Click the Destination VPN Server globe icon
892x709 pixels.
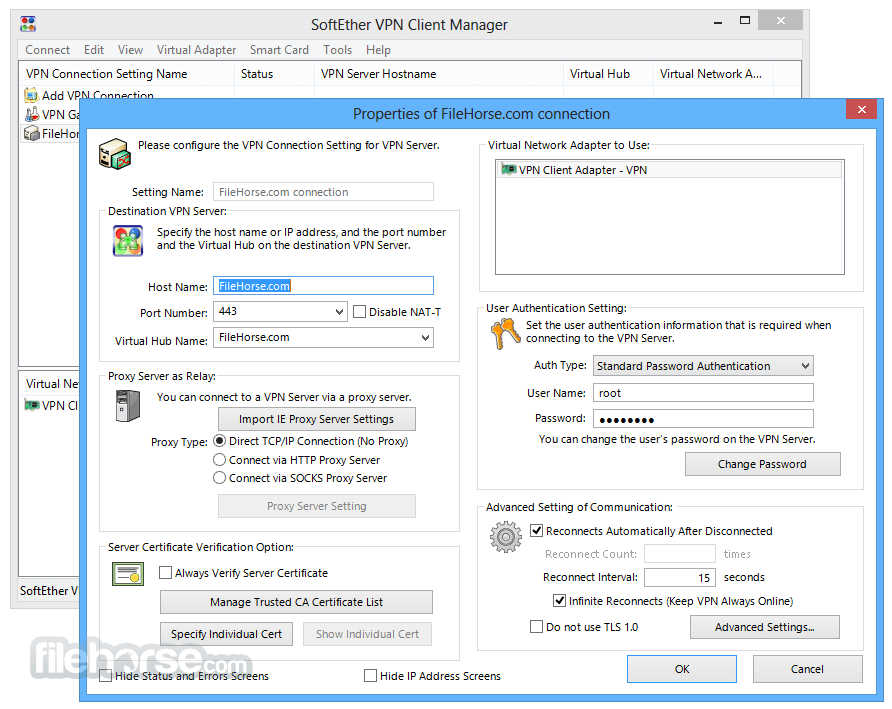point(128,241)
